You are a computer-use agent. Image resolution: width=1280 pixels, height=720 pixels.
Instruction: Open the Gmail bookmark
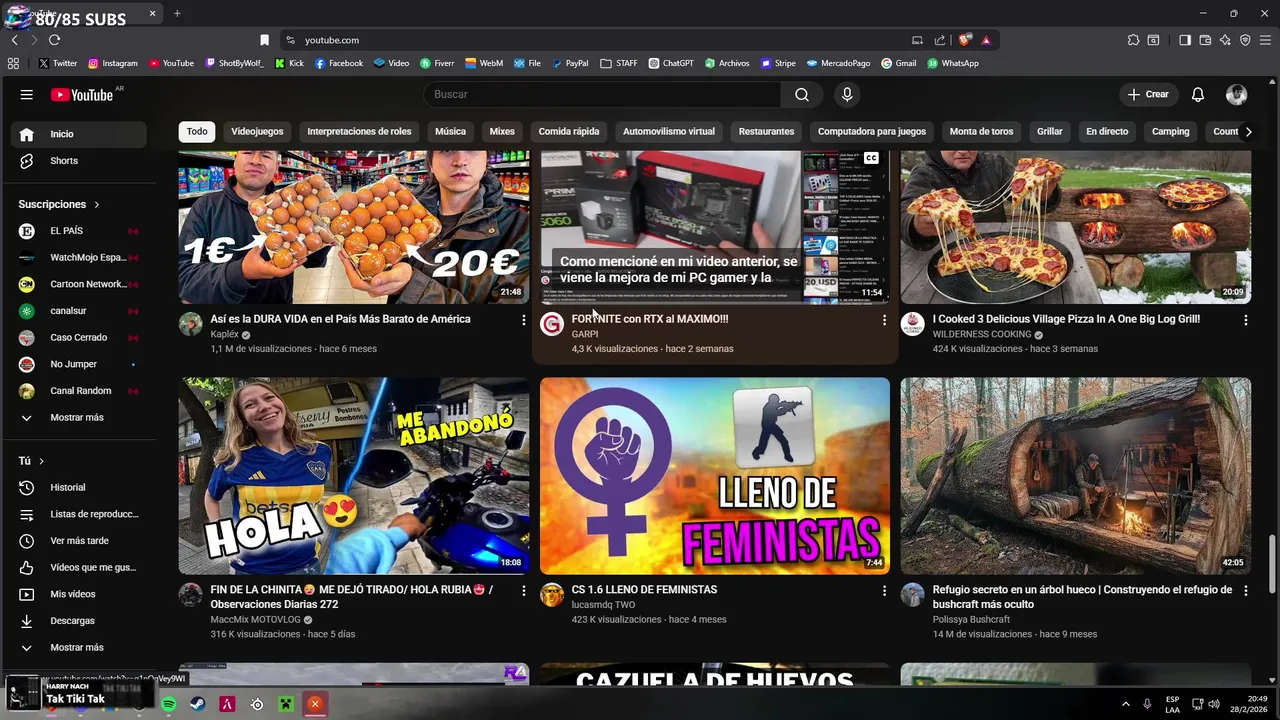pyautogui.click(x=898, y=63)
